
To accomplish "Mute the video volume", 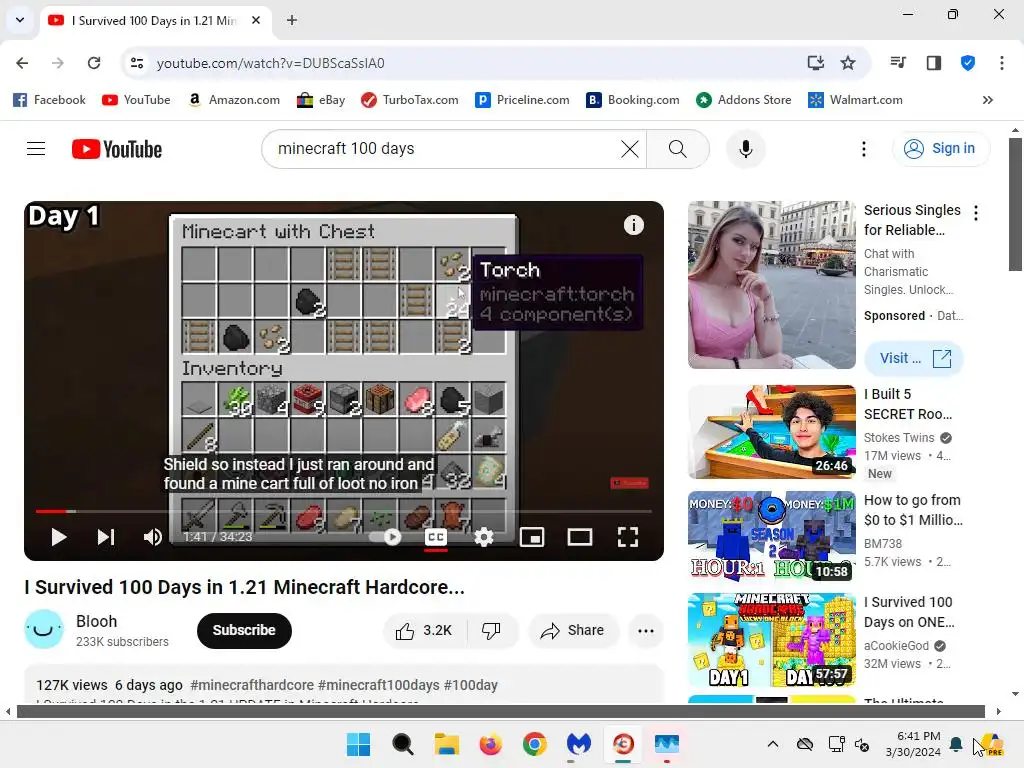I will (153, 537).
